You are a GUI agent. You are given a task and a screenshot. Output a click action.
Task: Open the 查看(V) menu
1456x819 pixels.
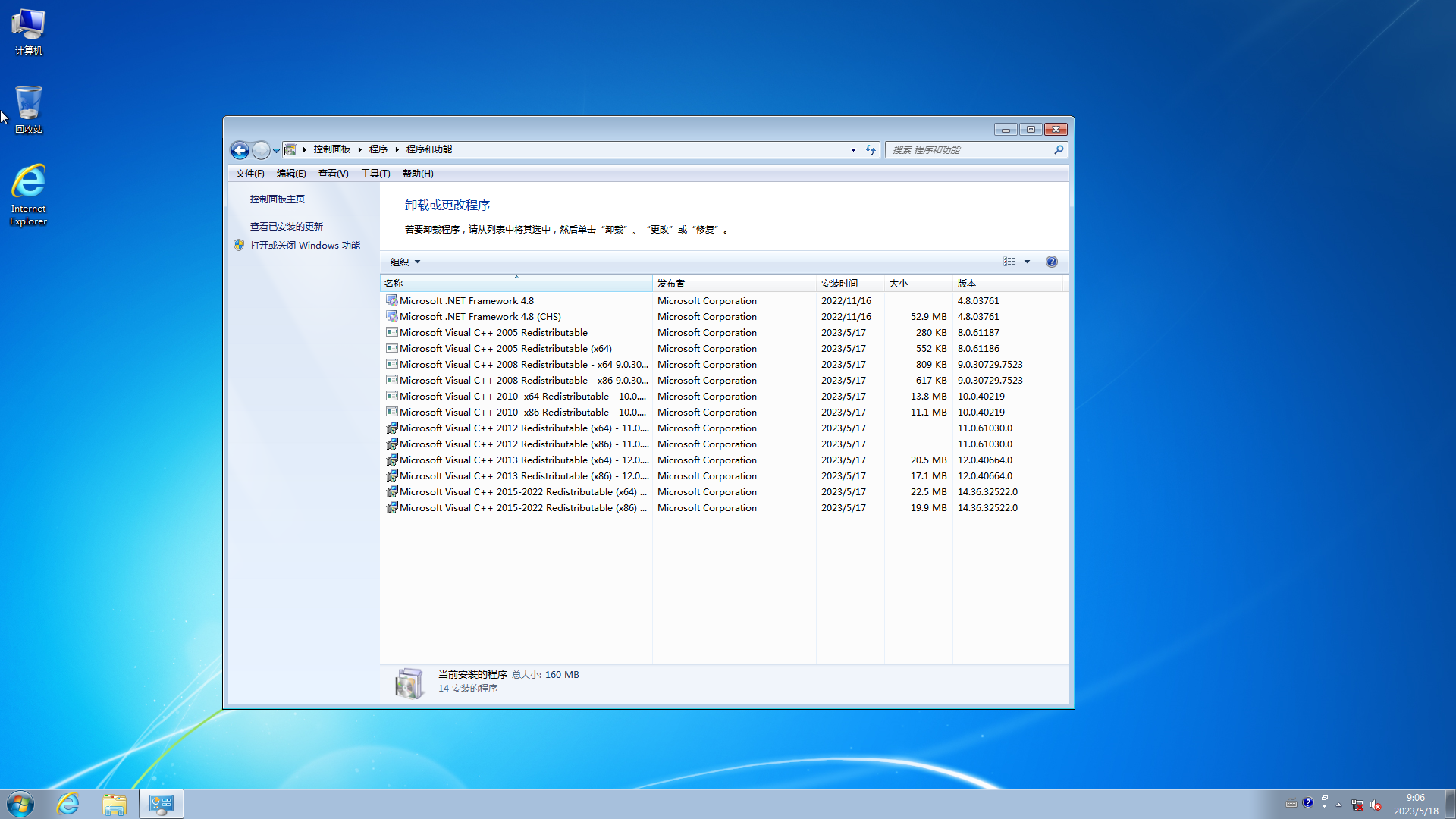pos(333,173)
